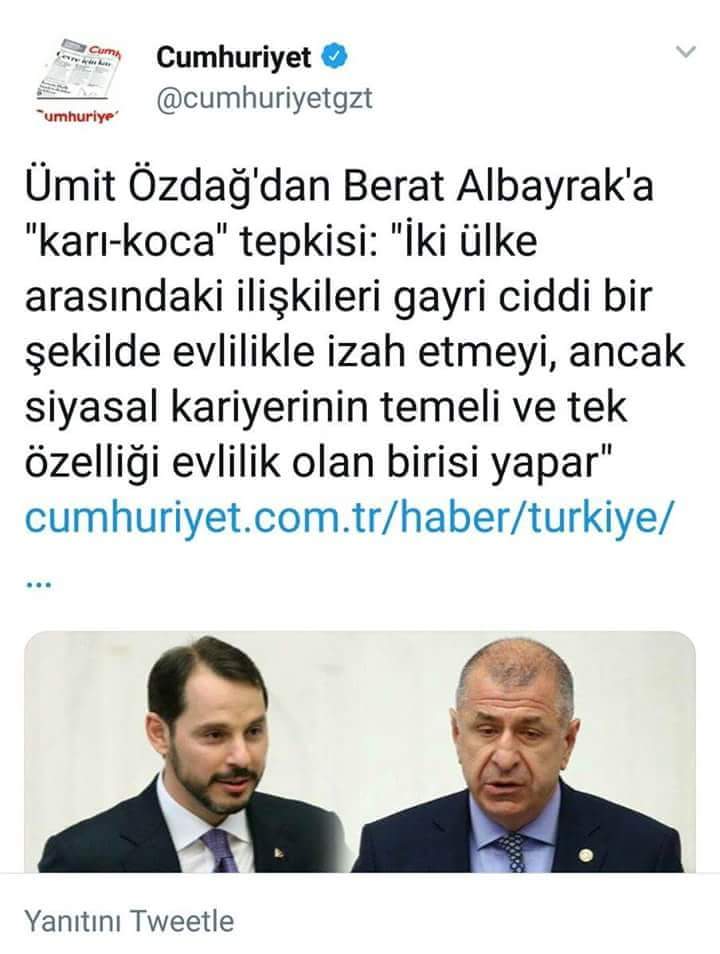Open the @cumhuriyetgzt handle
Viewport: 720px width, 954px height.
tap(264, 99)
